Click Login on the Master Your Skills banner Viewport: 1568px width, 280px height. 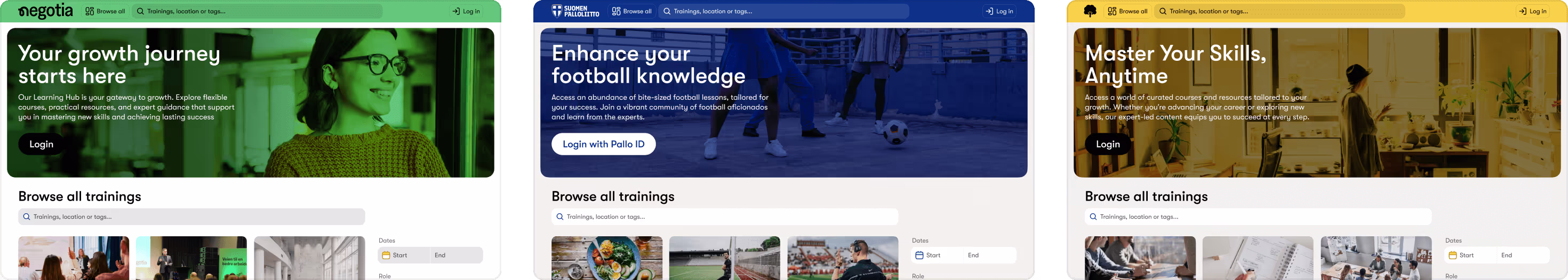(1108, 144)
